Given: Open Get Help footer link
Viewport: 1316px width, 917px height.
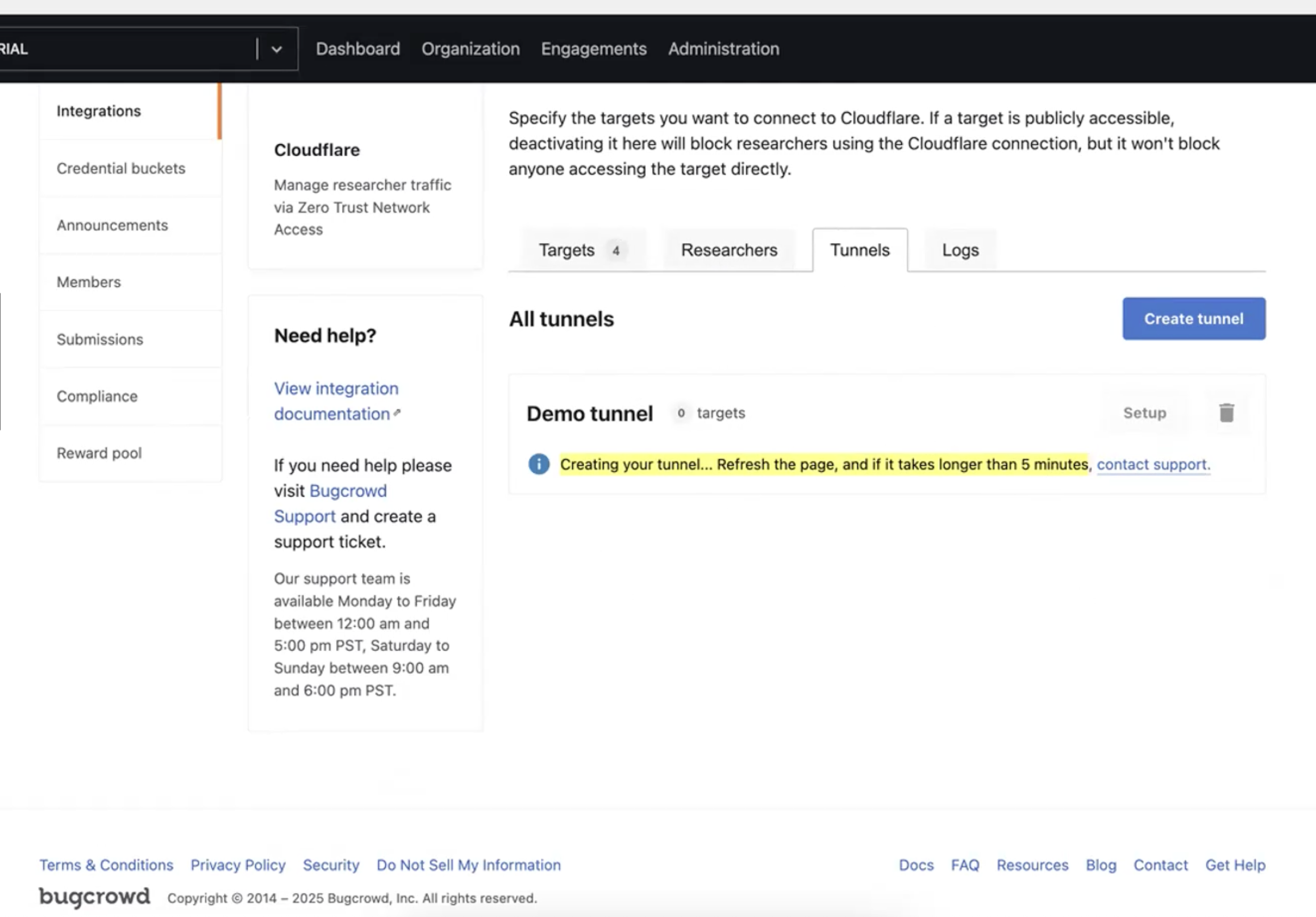Looking at the screenshot, I should [1235, 865].
